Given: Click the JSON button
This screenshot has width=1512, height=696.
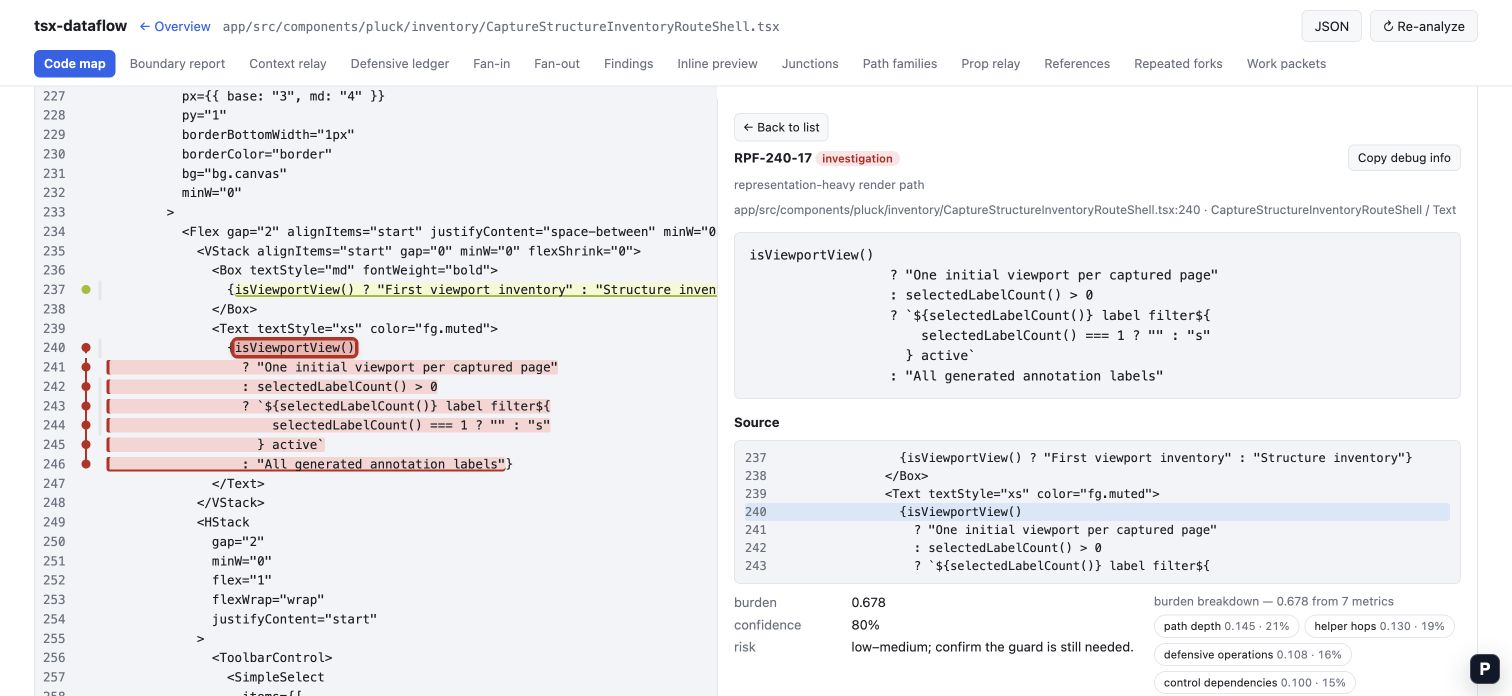Looking at the screenshot, I should [x=1331, y=26].
